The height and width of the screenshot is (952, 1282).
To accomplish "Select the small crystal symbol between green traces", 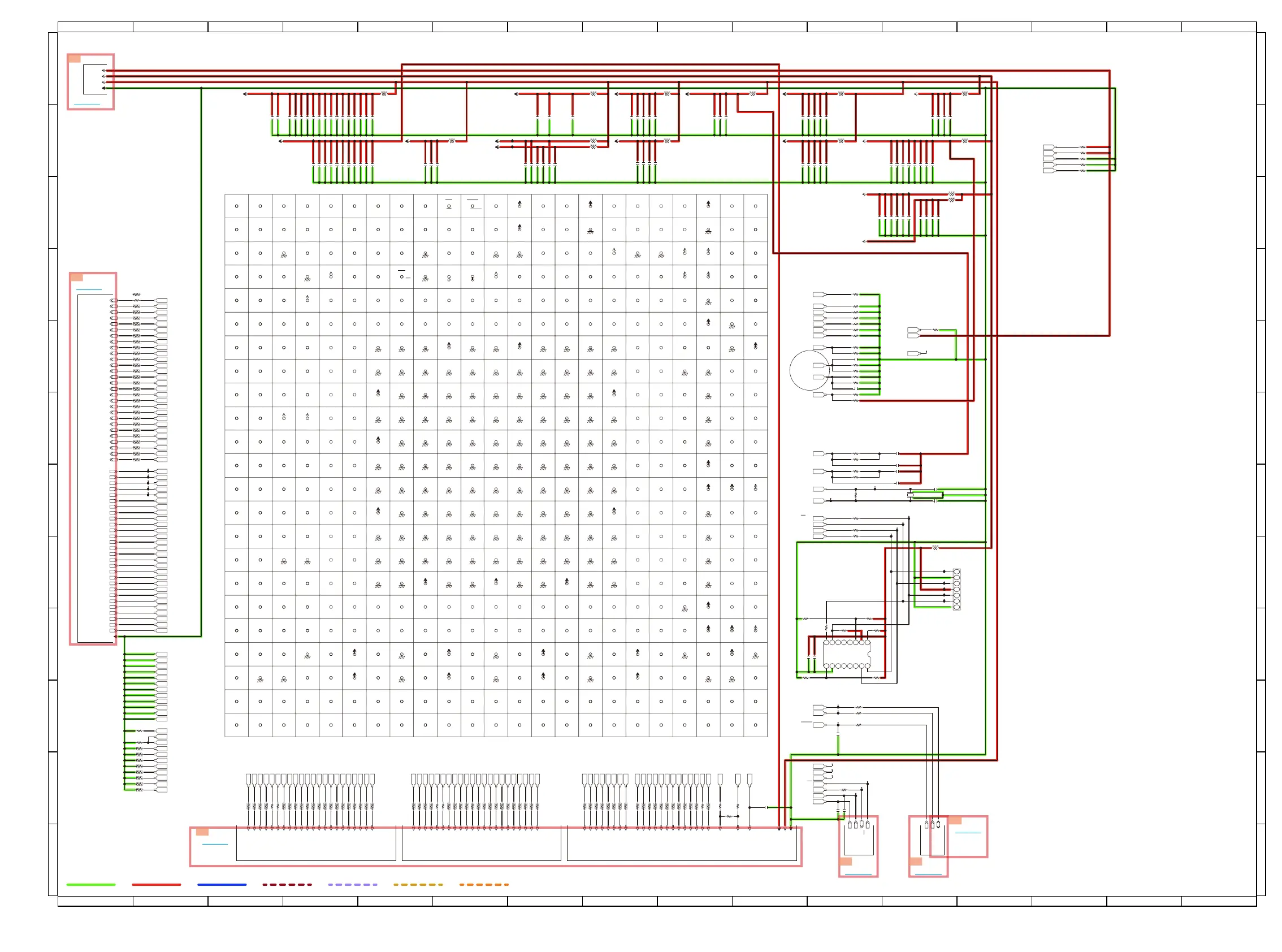I will pos(911,495).
